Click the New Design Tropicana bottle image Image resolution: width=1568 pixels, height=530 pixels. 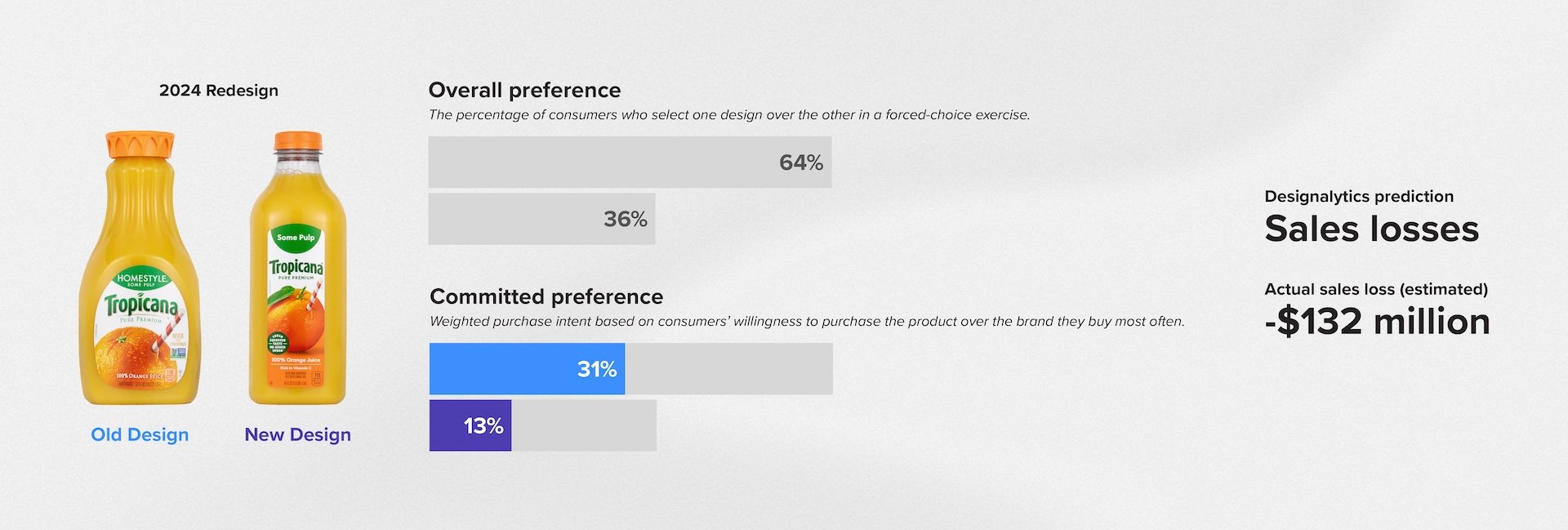[298, 268]
